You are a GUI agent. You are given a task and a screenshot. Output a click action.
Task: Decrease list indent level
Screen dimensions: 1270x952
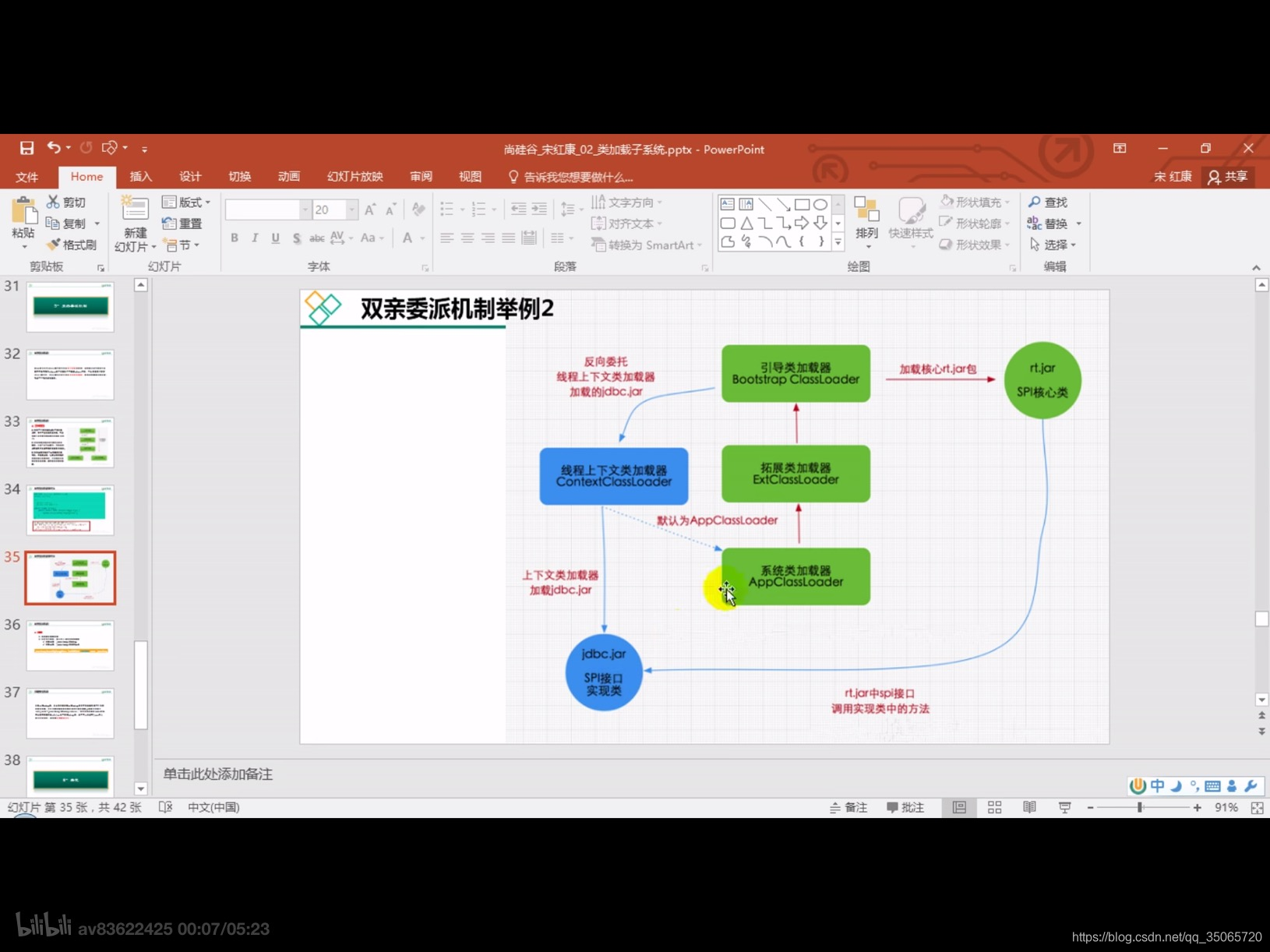point(518,209)
